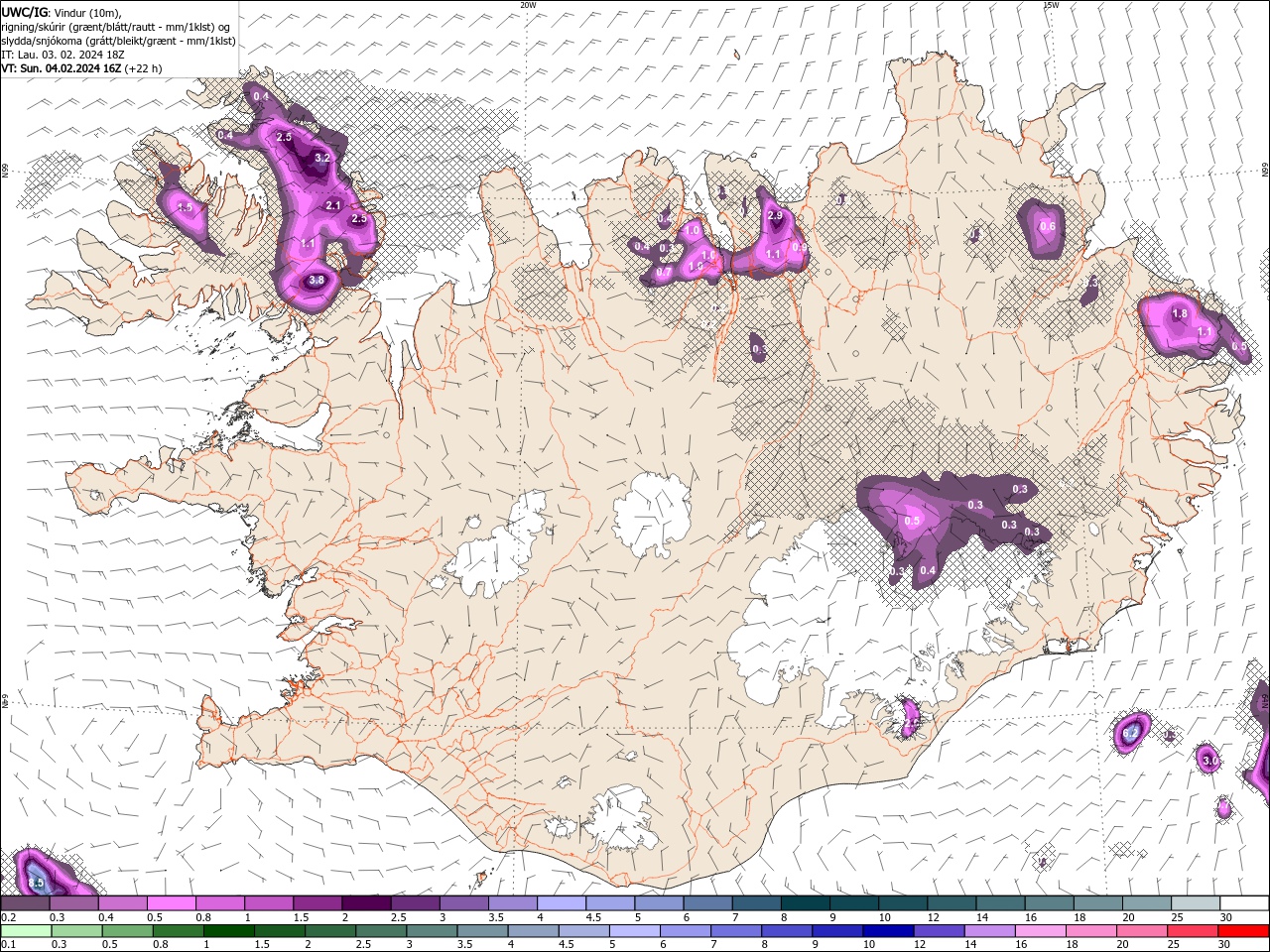The height and width of the screenshot is (952, 1270).
Task: Click the 'slydda/snjókoma (grátt/bleikt/grænt' header line
Action: tap(118, 41)
